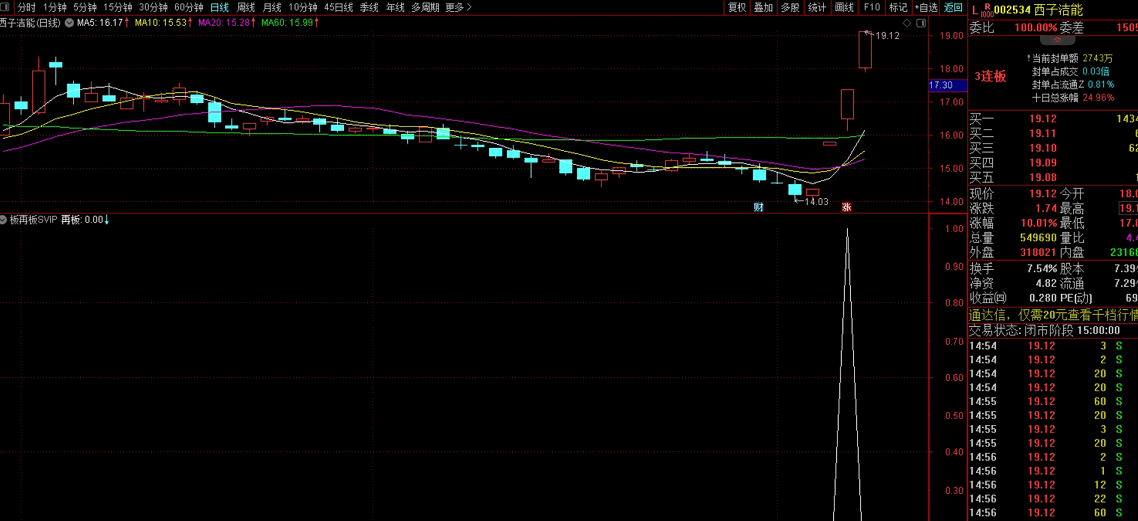The width and height of the screenshot is (1138, 521).
Task: Open the 多股 multi-stock view
Action: point(790,7)
